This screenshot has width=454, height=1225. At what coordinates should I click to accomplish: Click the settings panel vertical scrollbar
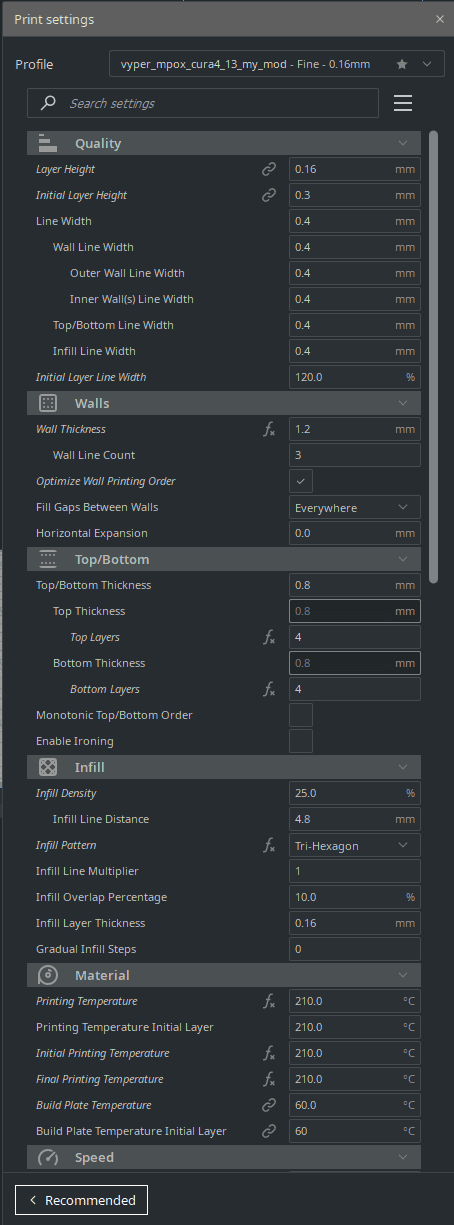433,357
